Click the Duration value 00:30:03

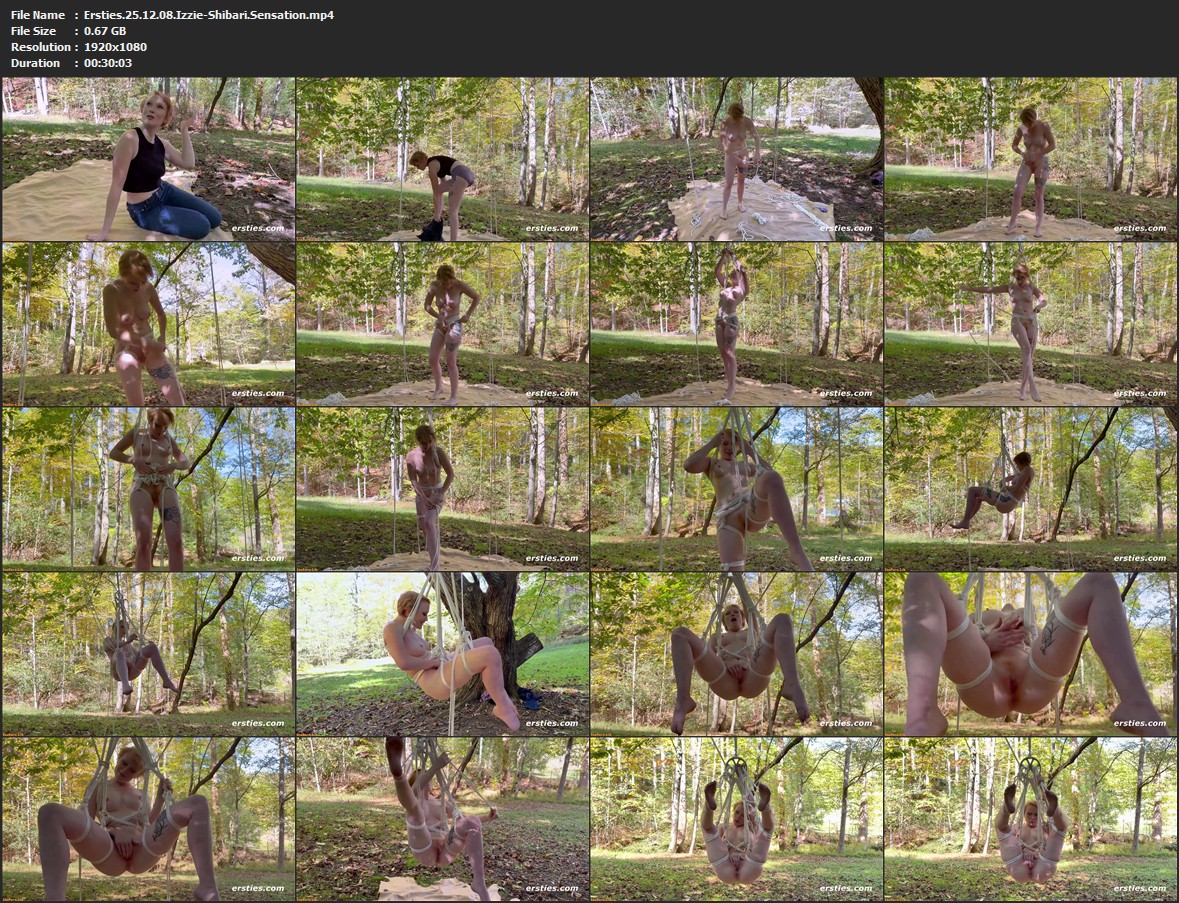point(107,63)
